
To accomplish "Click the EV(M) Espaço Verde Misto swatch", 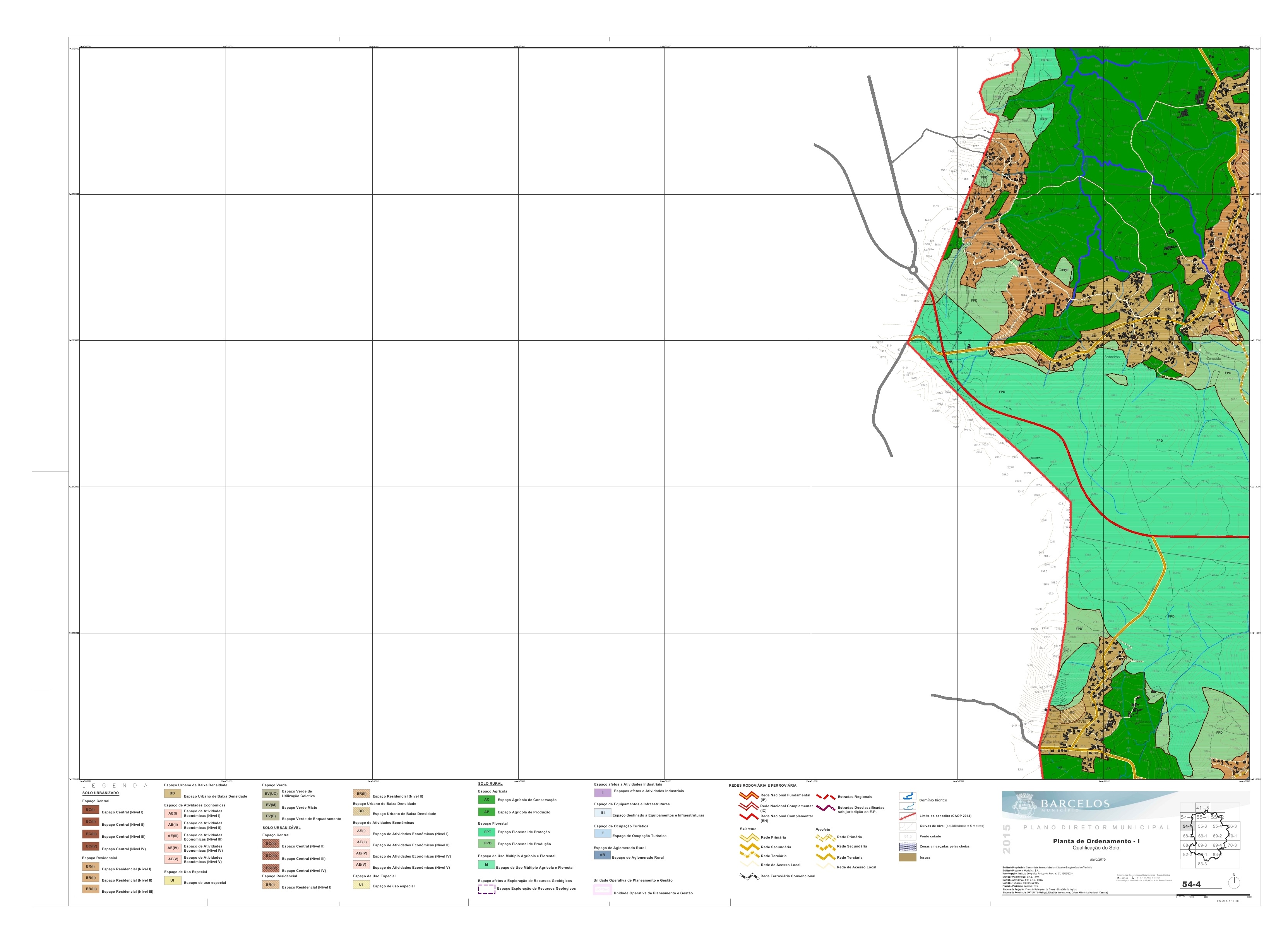I will point(271,805).
